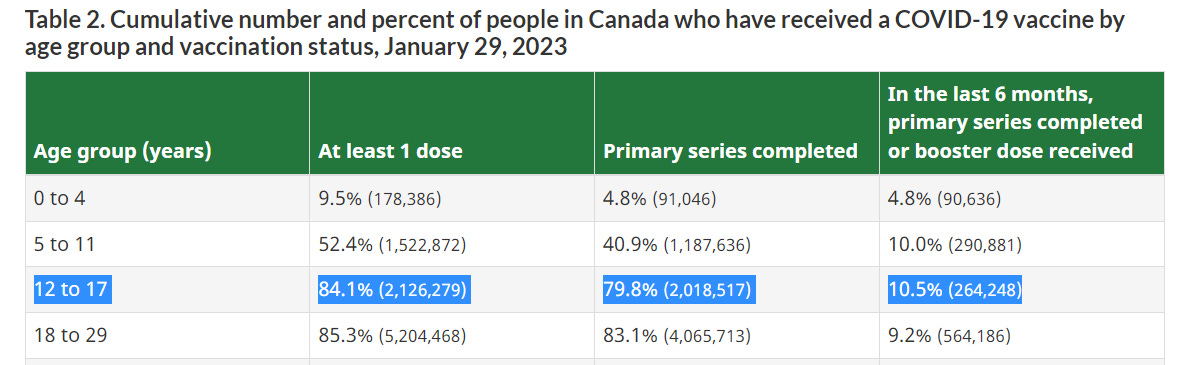Click the 'Age group (years)' column header

[x=167, y=123]
